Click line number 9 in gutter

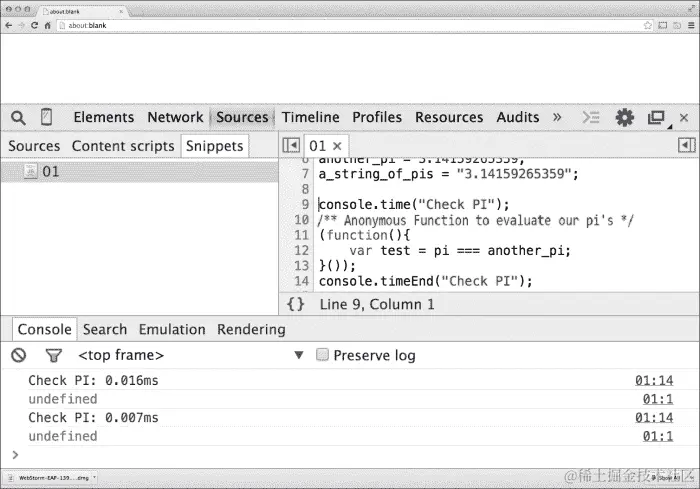pyautogui.click(x=305, y=205)
